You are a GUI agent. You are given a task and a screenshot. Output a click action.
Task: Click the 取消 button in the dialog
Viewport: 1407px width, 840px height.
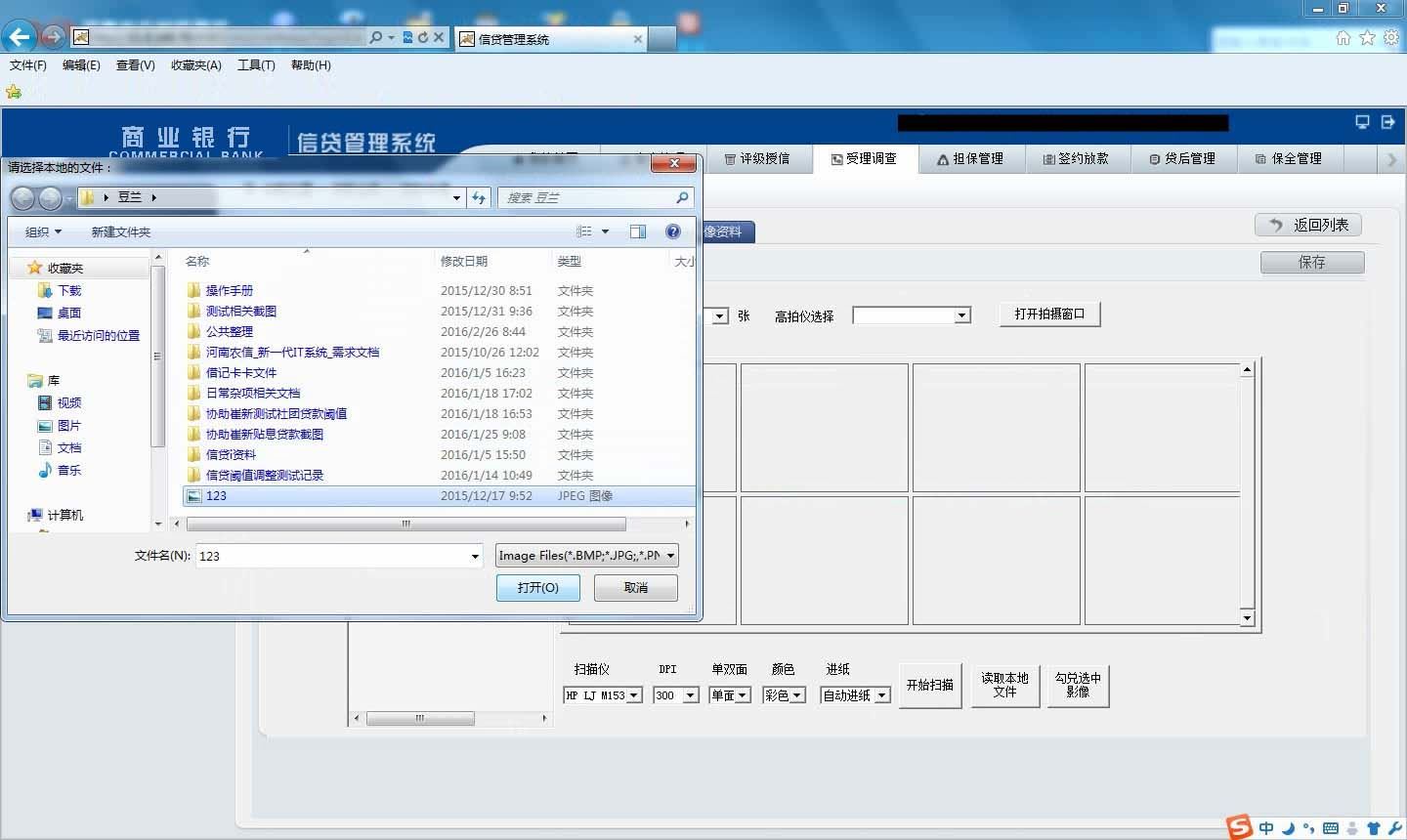tap(636, 588)
